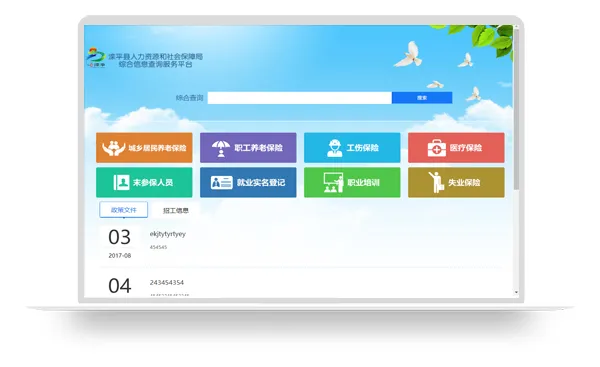This screenshot has height=367, width=600.
Task: Click the vertical scrollbar thumb
Action: (x=516, y=109)
